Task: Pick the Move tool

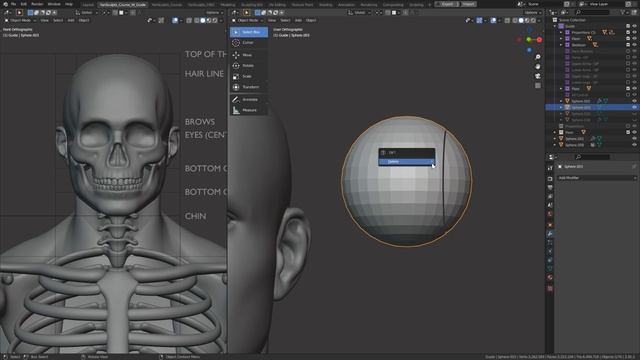Action: pyautogui.click(x=249, y=55)
